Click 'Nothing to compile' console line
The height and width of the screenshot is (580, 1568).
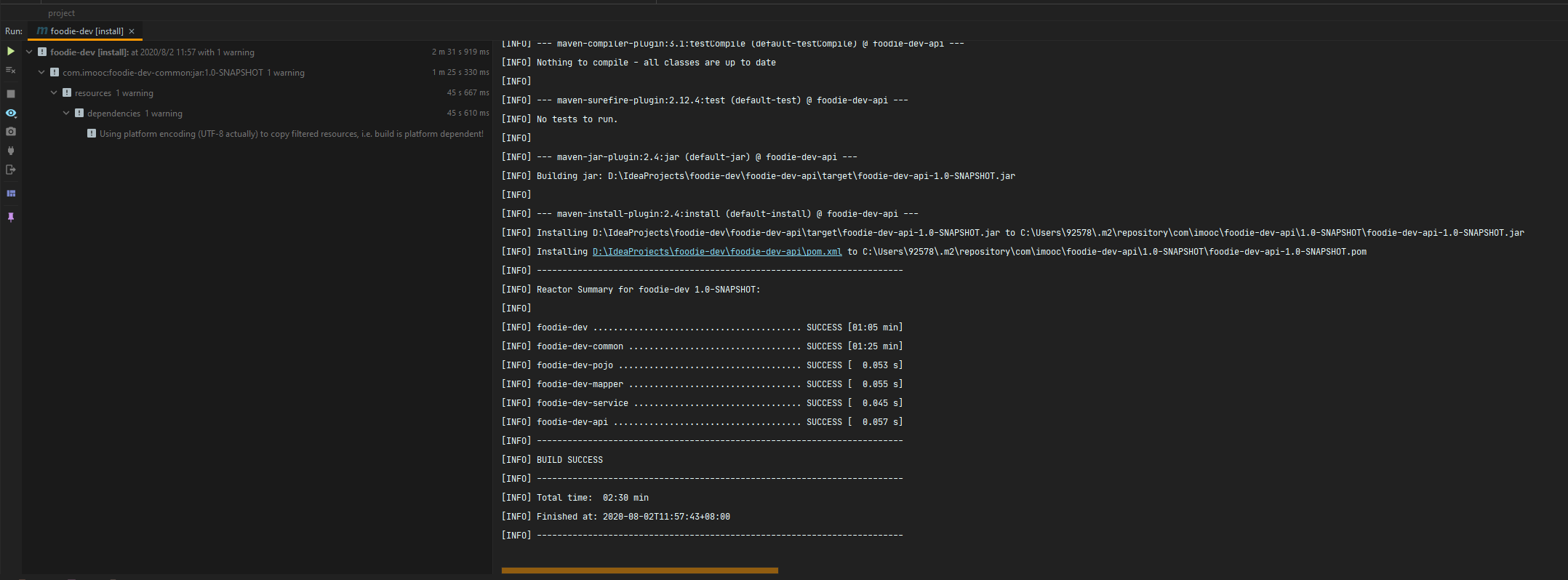tap(639, 63)
